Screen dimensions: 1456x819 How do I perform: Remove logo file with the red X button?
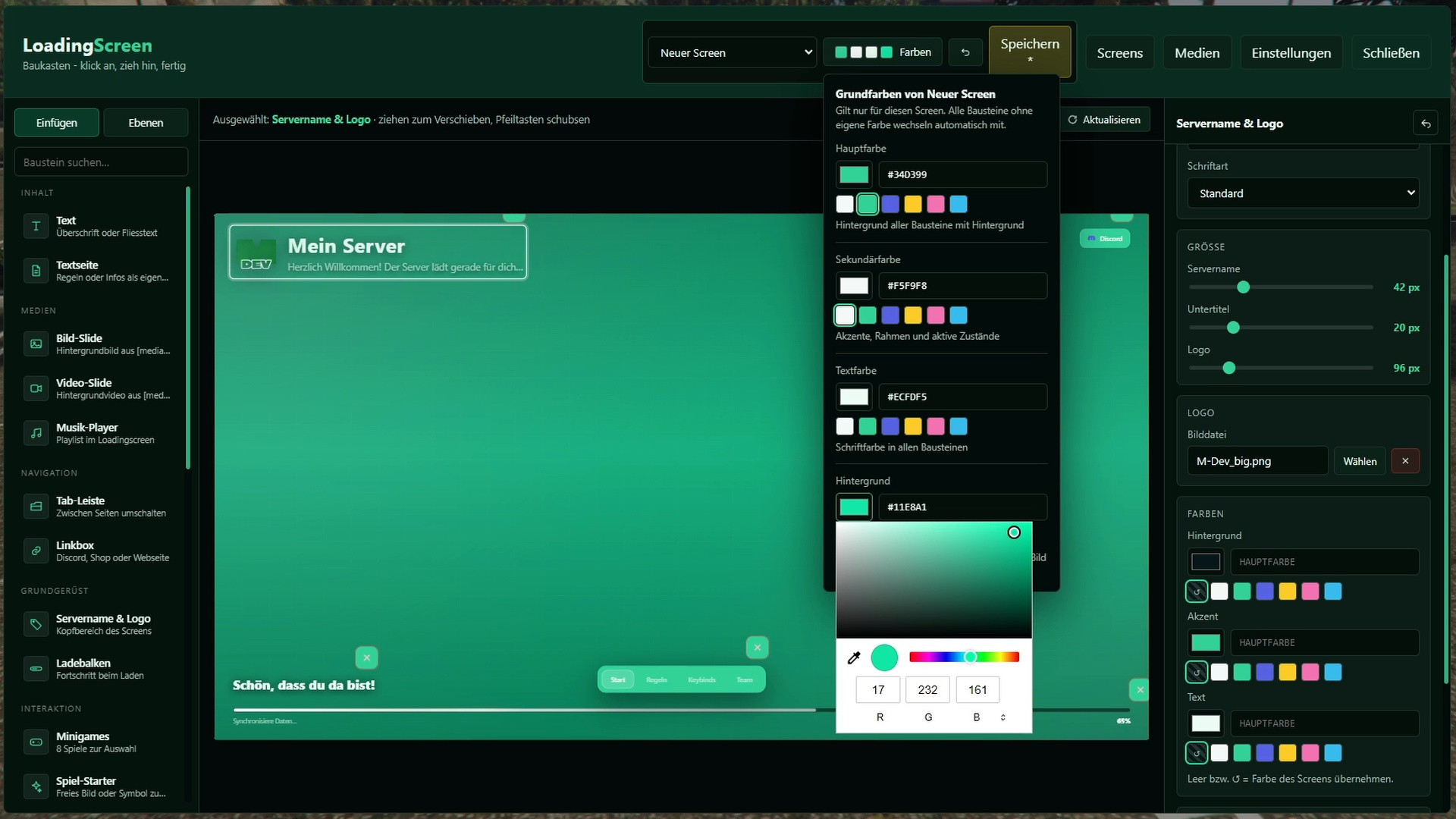(1405, 461)
